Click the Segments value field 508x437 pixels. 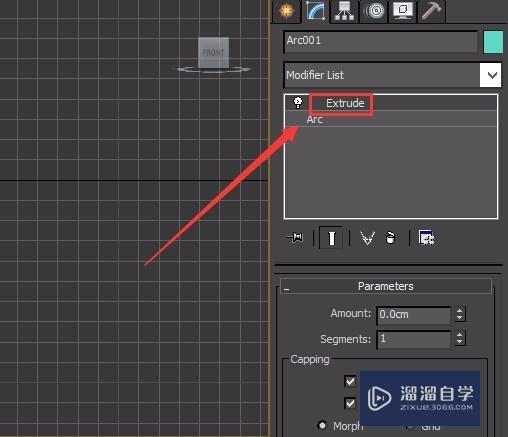point(413,340)
